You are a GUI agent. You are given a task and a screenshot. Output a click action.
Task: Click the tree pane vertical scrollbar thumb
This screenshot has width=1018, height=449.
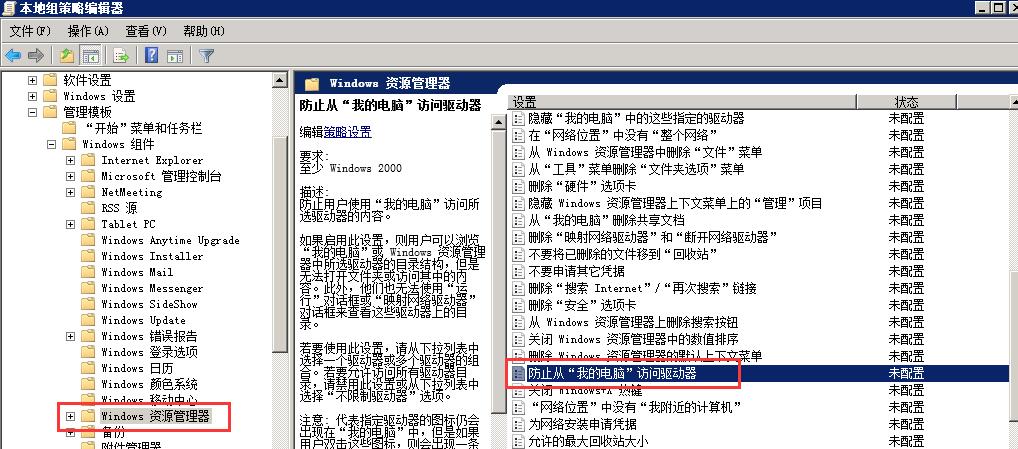279,243
